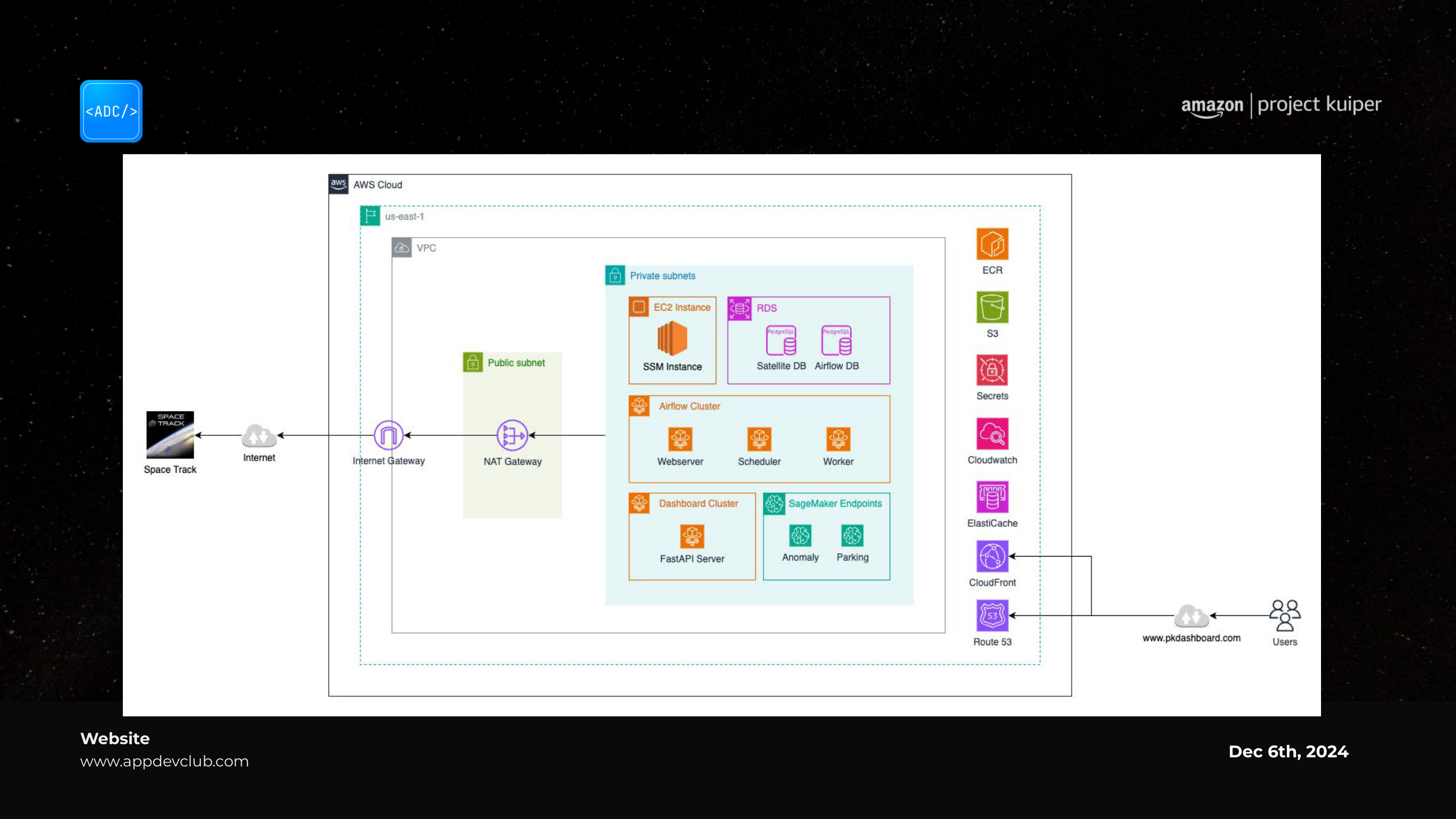Click the Route 53 icon
This screenshot has width=1456, height=819.
(x=992, y=616)
